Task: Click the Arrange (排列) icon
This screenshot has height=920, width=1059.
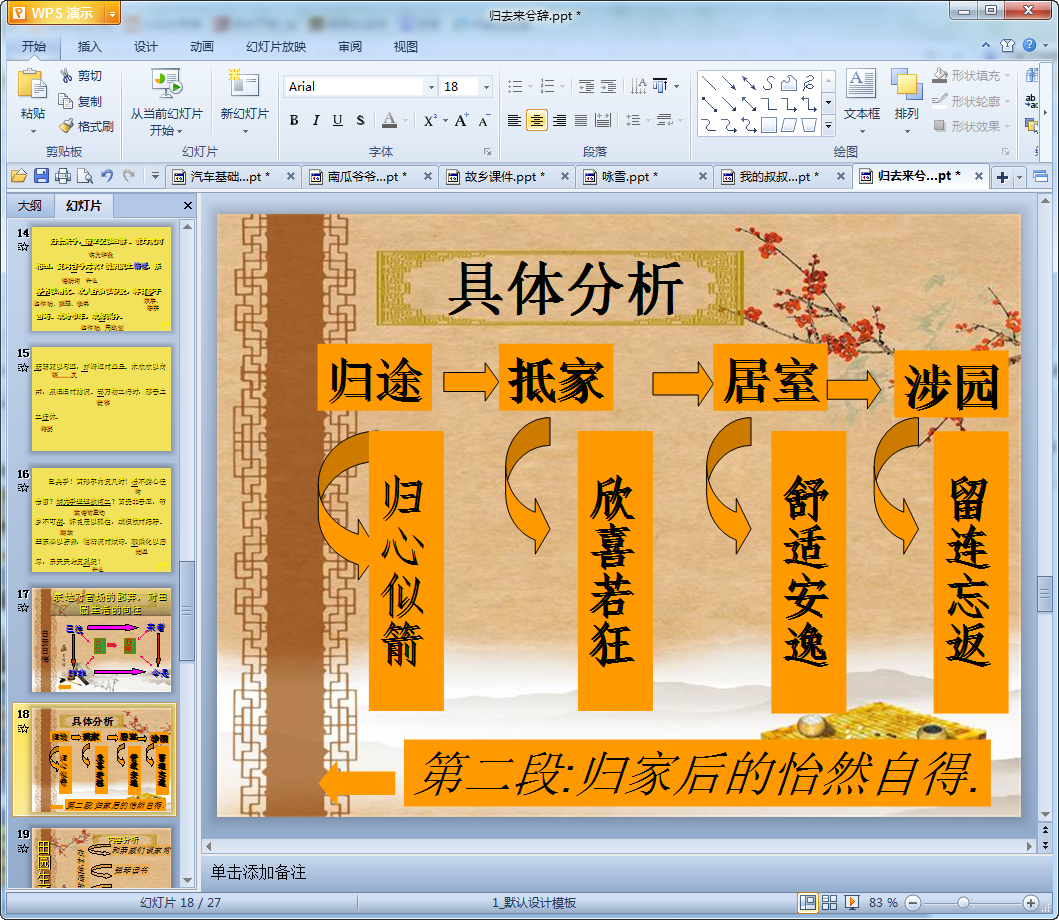Action: pos(906,86)
